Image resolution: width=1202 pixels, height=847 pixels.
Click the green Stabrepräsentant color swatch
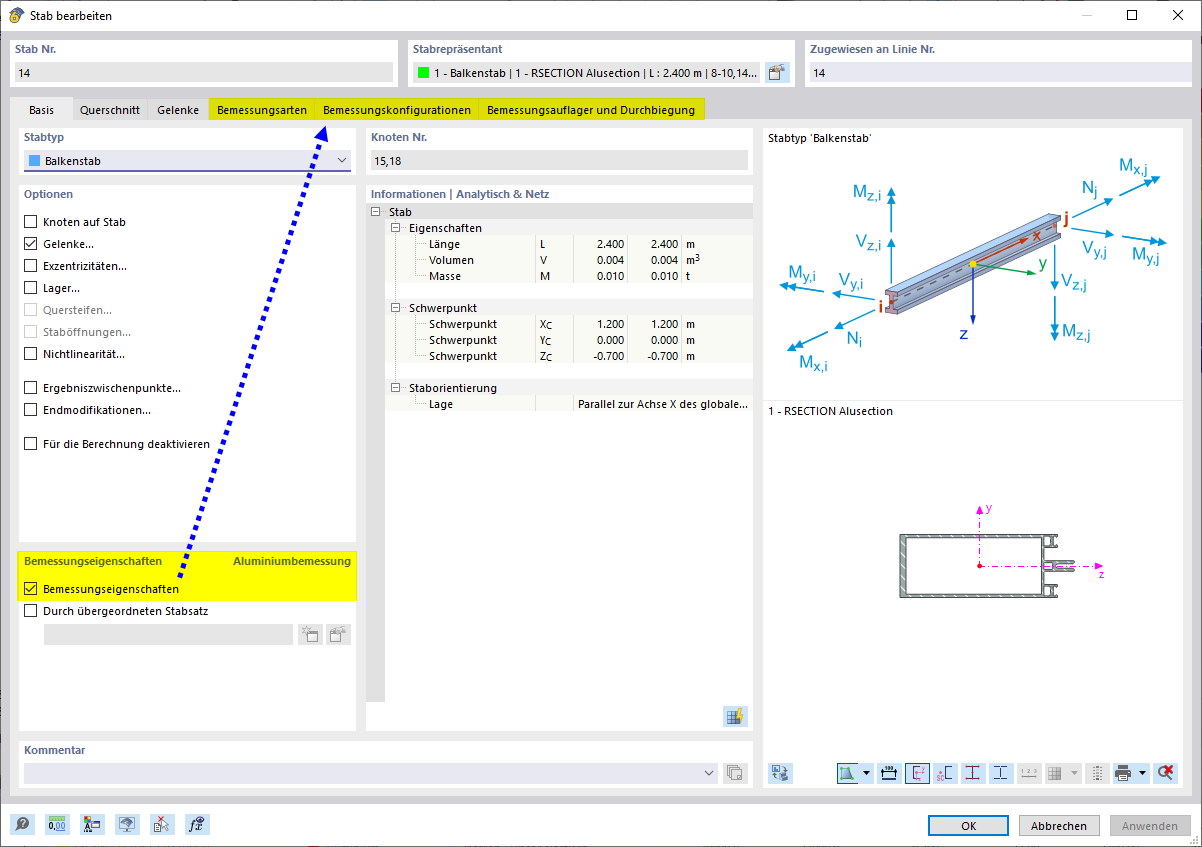pyautogui.click(x=424, y=73)
